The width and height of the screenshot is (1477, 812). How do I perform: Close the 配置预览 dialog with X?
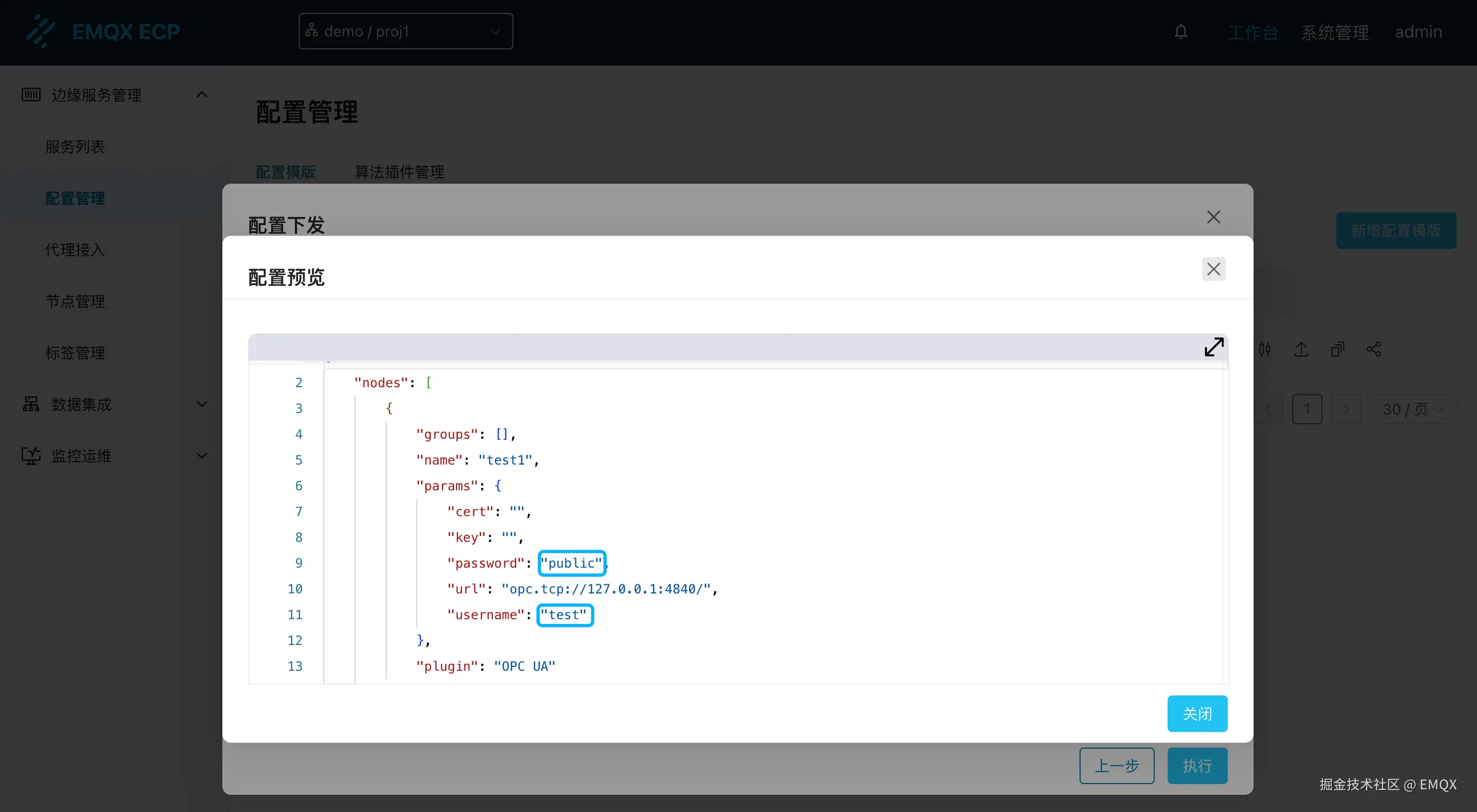[x=1213, y=269]
